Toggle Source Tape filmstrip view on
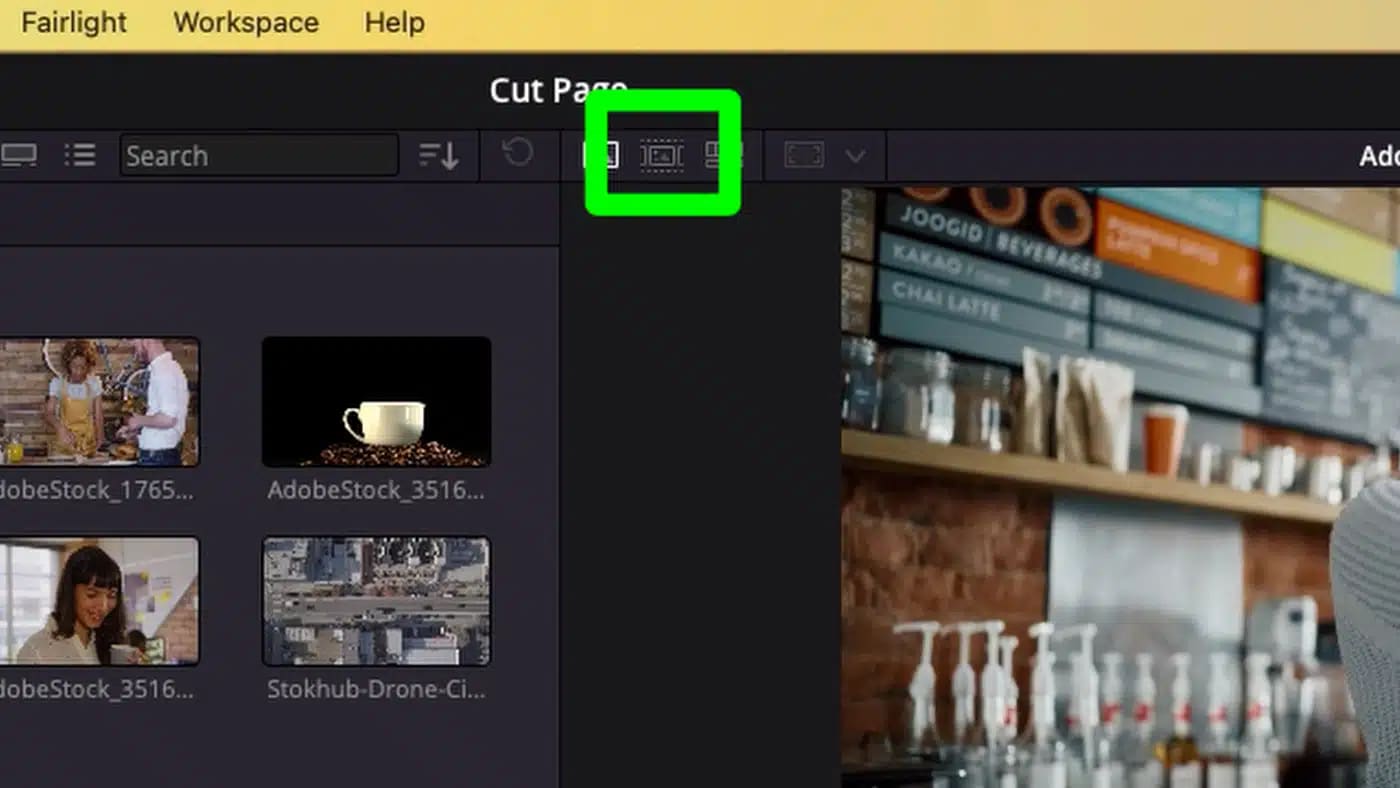The height and width of the screenshot is (788, 1400). (x=661, y=155)
